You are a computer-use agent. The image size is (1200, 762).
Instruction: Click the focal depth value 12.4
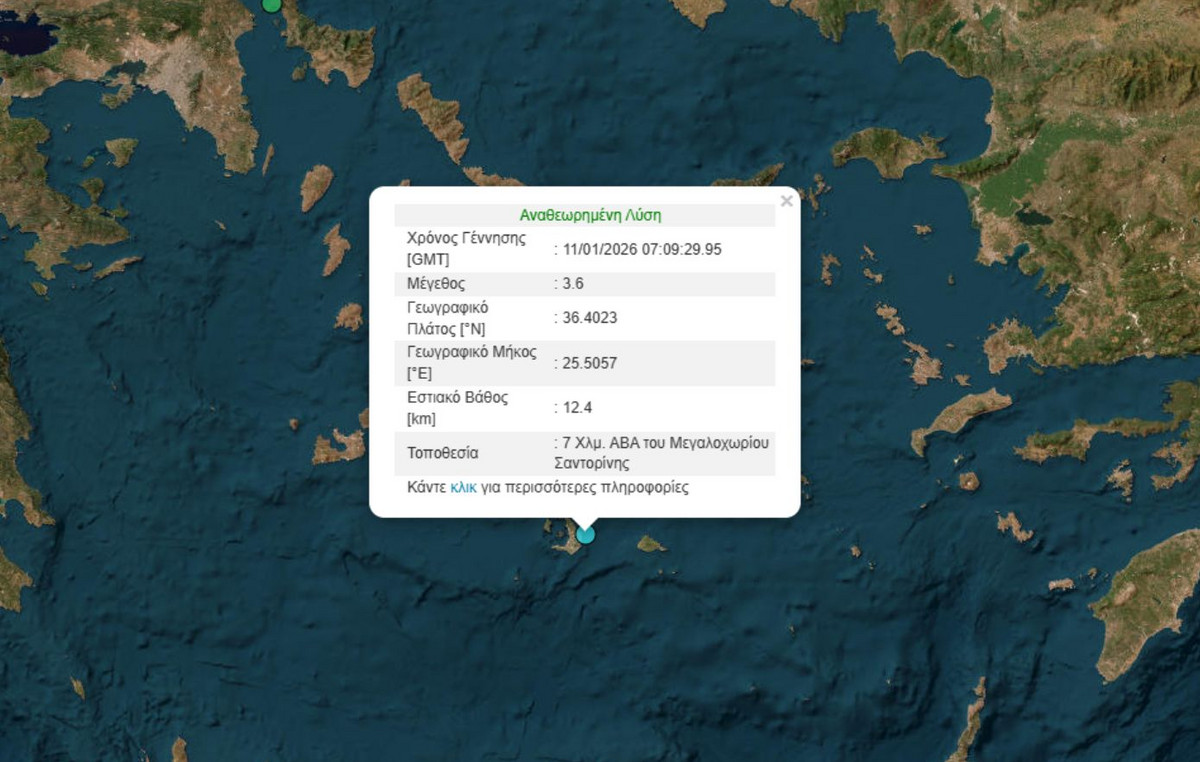click(578, 407)
